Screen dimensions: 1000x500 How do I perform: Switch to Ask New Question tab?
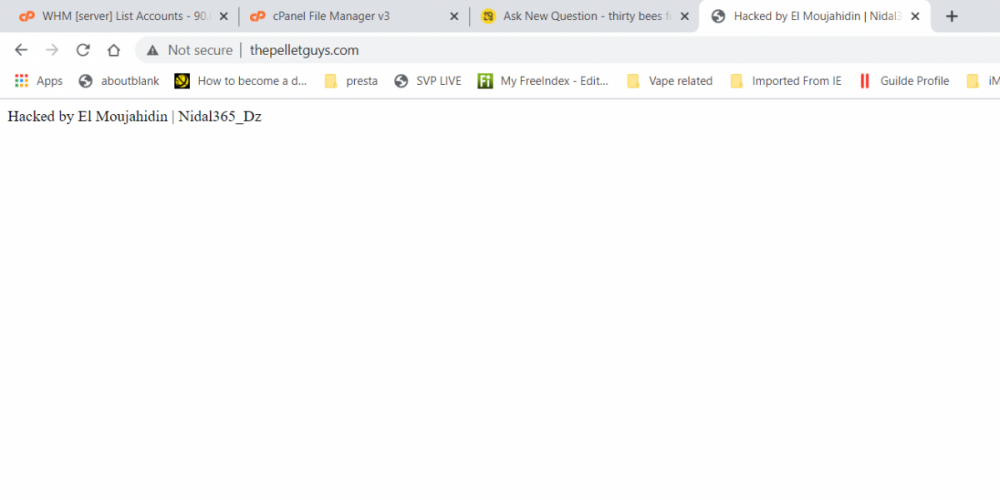tap(575, 16)
